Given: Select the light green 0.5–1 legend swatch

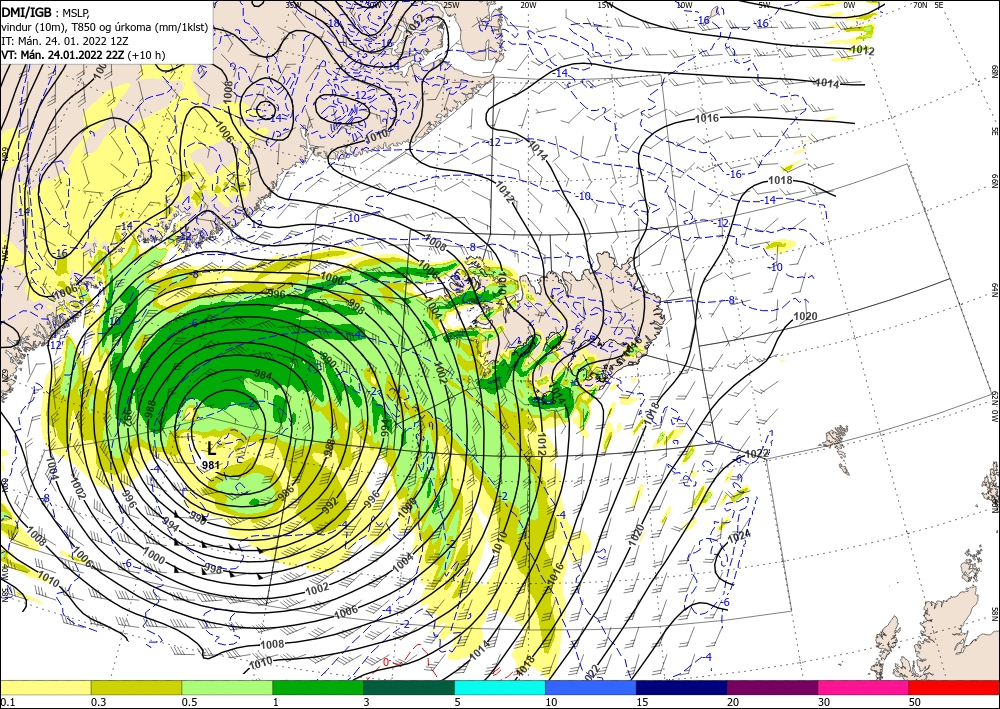Looking at the screenshot, I should point(227,687).
